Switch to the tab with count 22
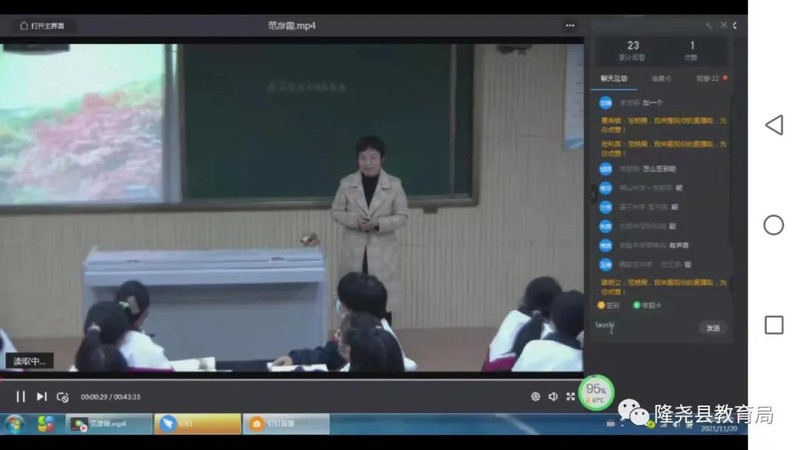Viewport: 800px width, 450px height. pos(708,79)
